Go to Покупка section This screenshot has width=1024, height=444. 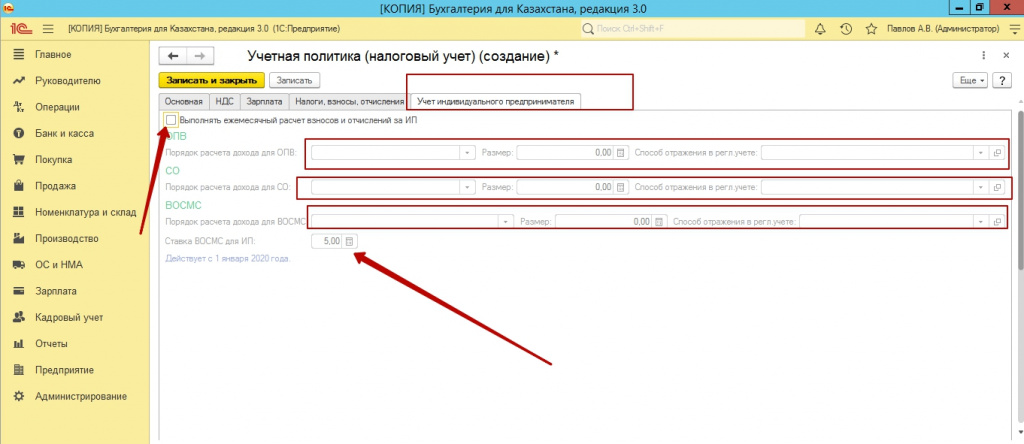pos(54,159)
